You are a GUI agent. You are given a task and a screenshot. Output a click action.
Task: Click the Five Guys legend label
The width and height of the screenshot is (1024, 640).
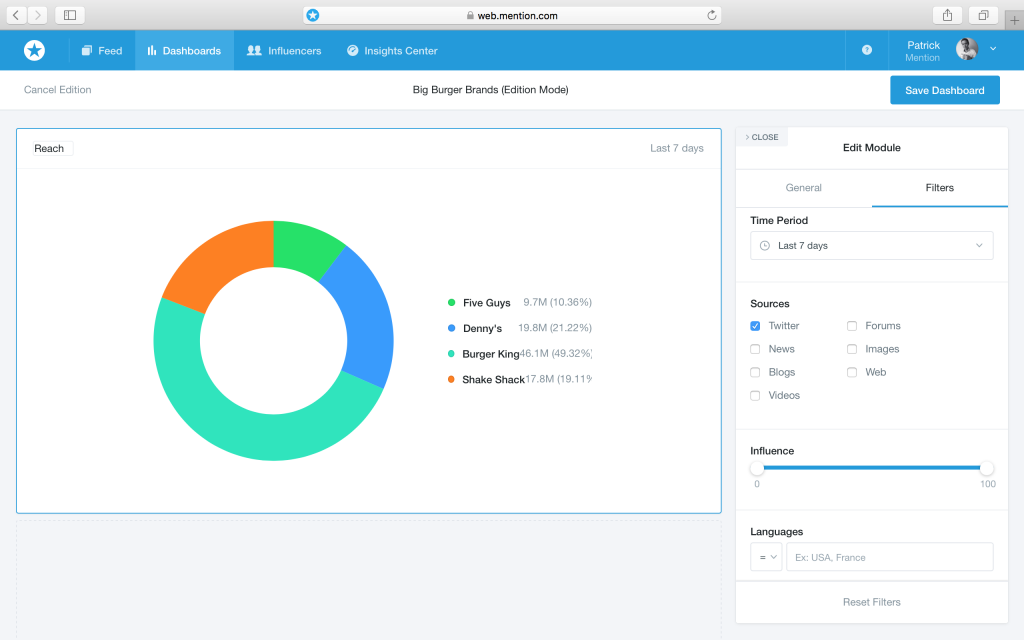(487, 303)
